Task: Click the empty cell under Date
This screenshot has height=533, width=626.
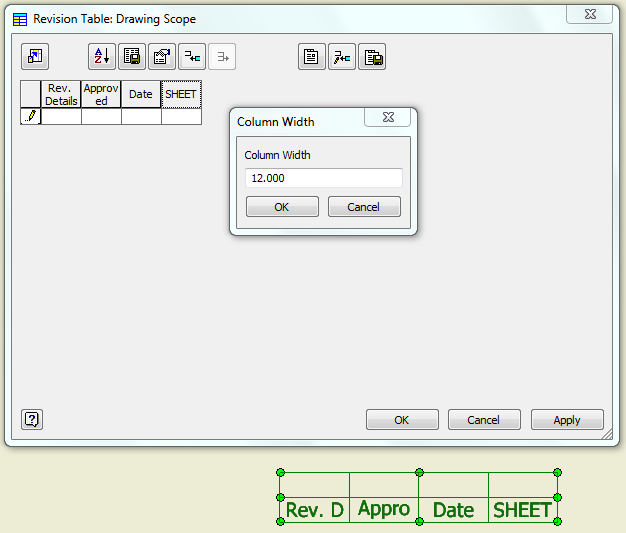Action: point(141,117)
